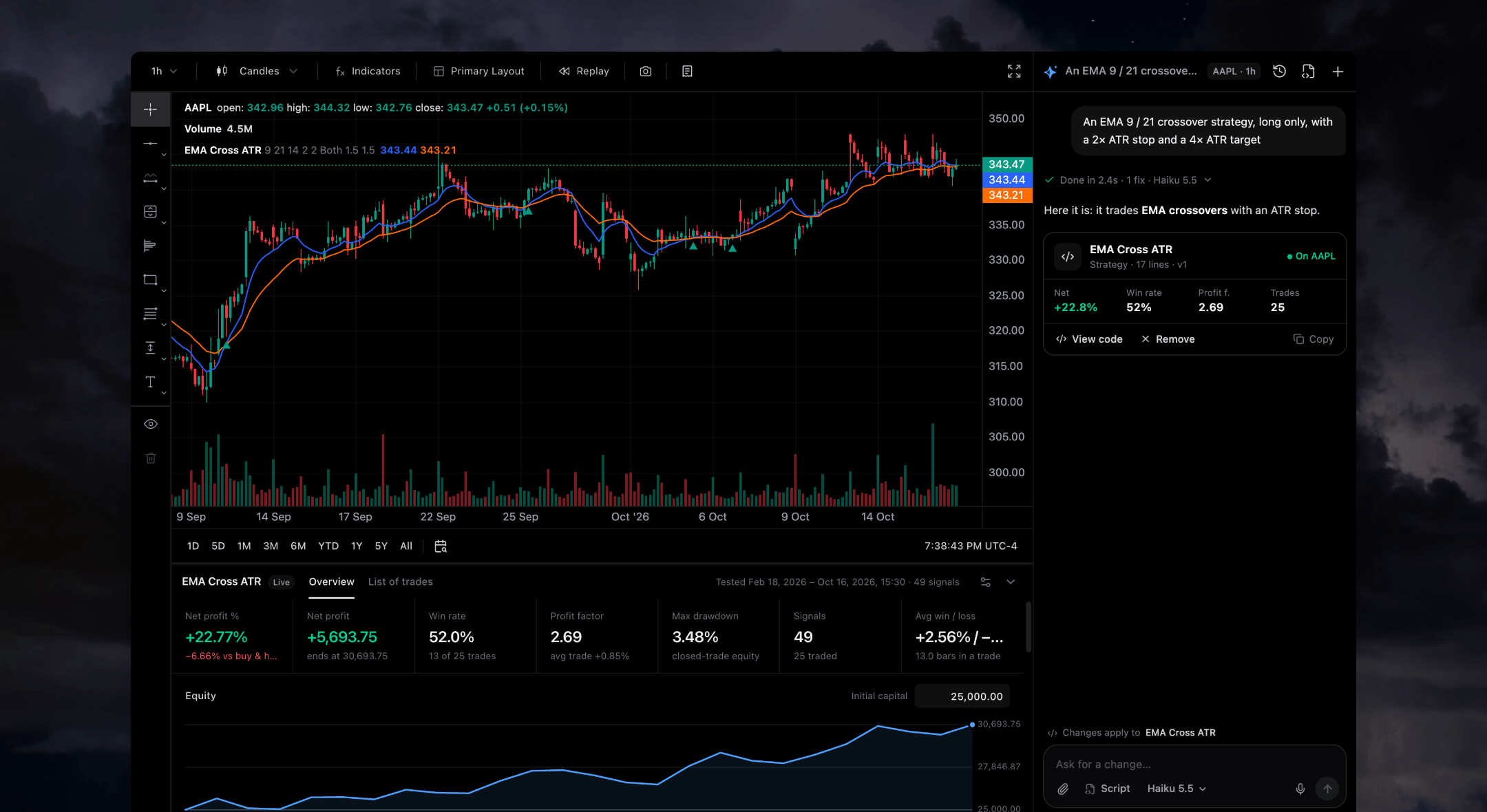The width and height of the screenshot is (1487, 812).
Task: Select the trend line drawing tool
Action: 150,144
